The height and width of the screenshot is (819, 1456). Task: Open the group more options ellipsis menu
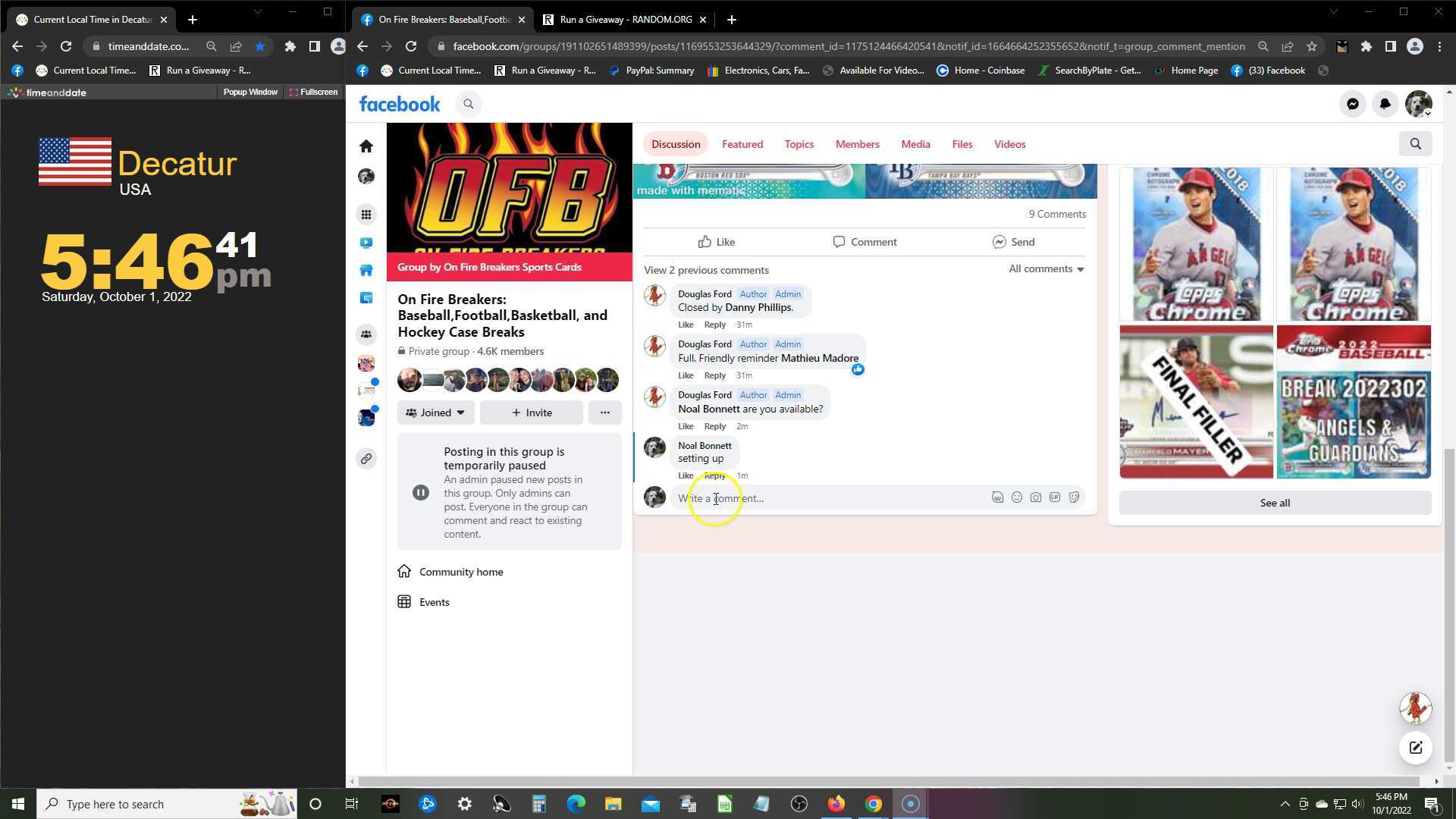[x=604, y=413]
